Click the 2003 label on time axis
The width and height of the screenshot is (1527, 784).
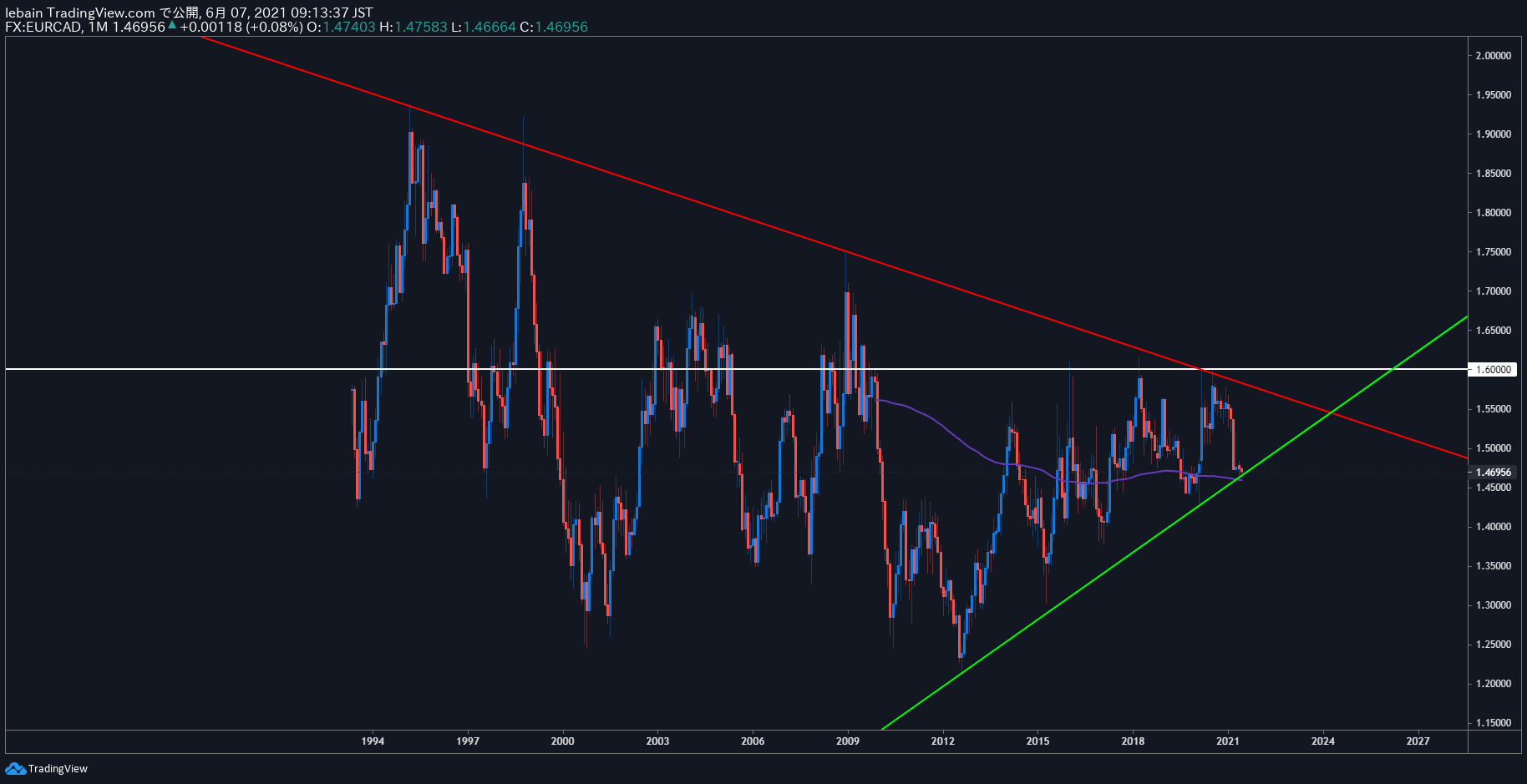[657, 741]
